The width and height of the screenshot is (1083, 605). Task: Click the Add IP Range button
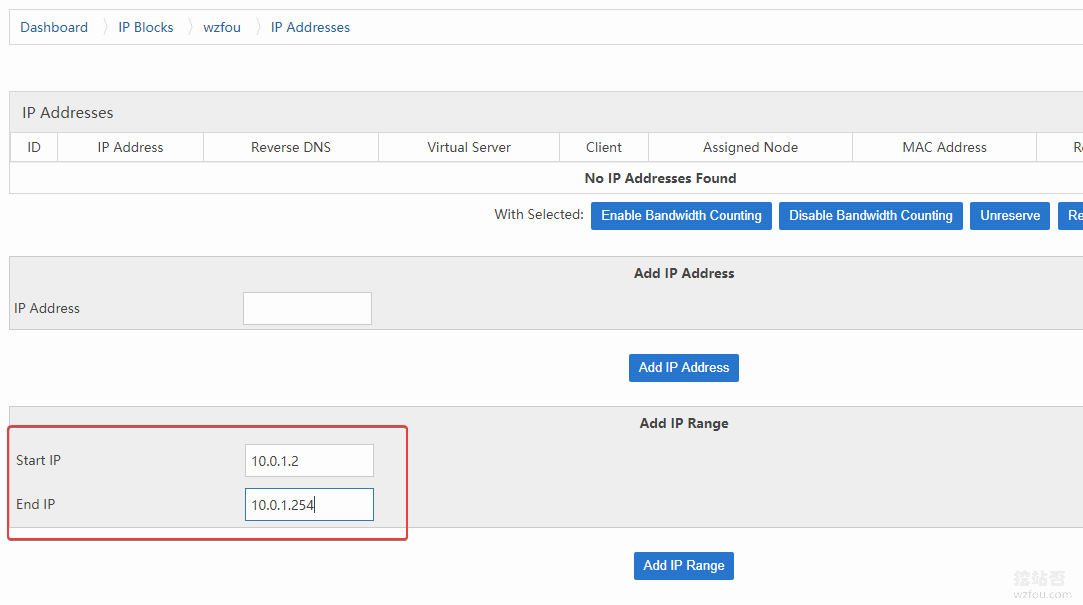coord(684,566)
